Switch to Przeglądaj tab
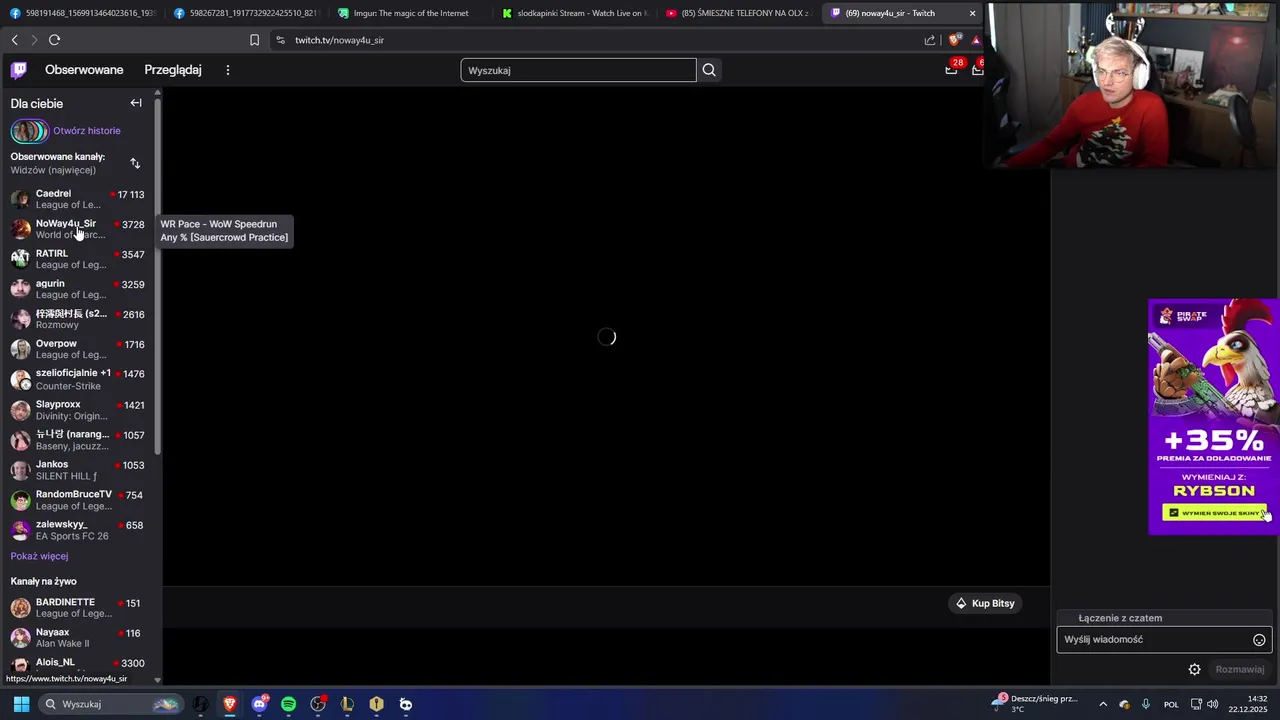The image size is (1280, 720). (x=173, y=70)
